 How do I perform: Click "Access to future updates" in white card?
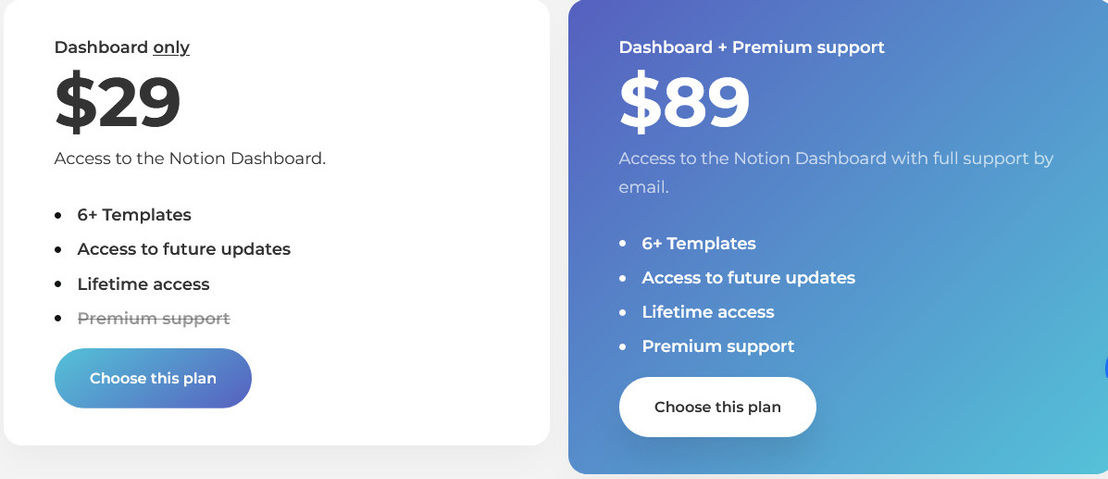pos(184,249)
